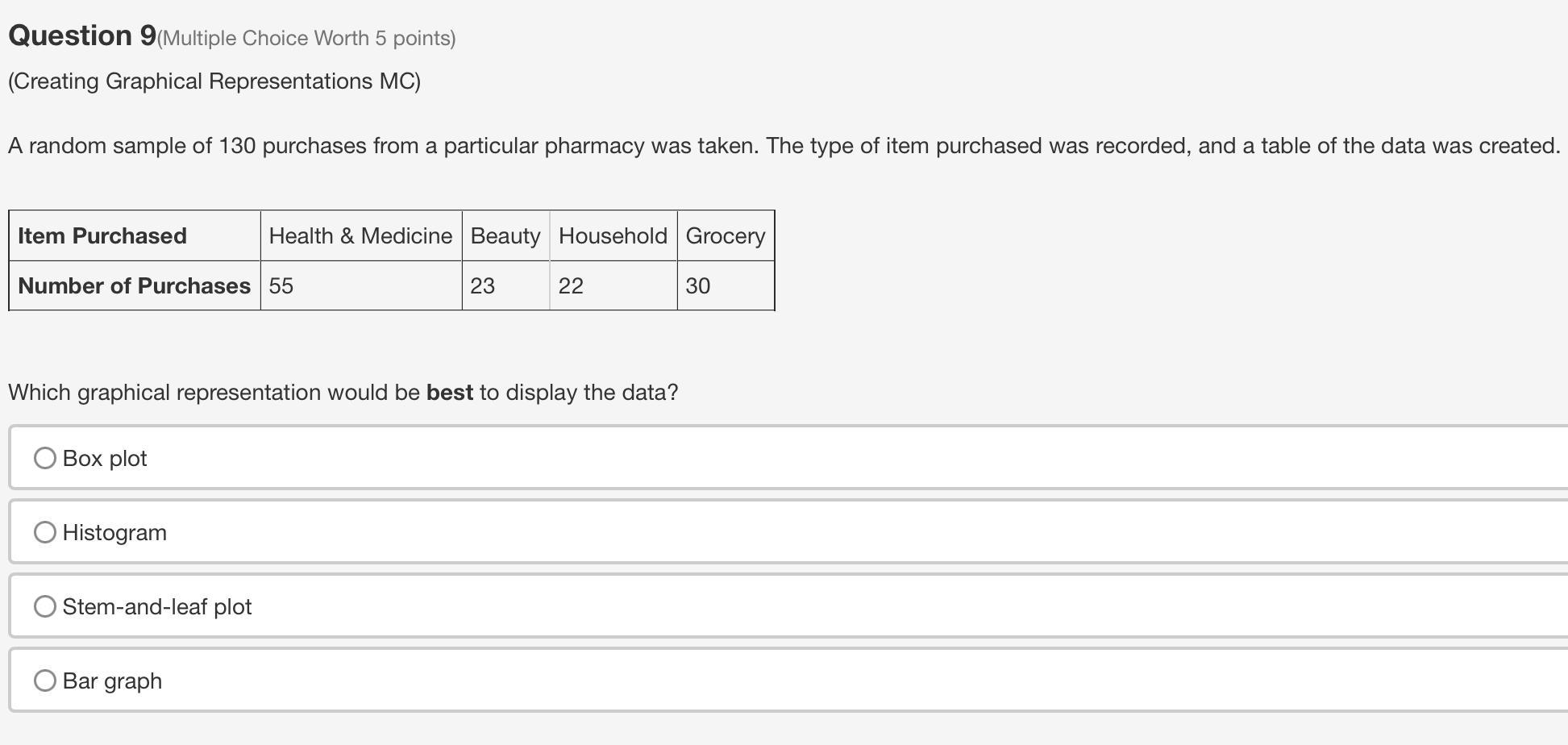Click the bold word best in question
The width and height of the screenshot is (1568, 745).
[x=450, y=393]
